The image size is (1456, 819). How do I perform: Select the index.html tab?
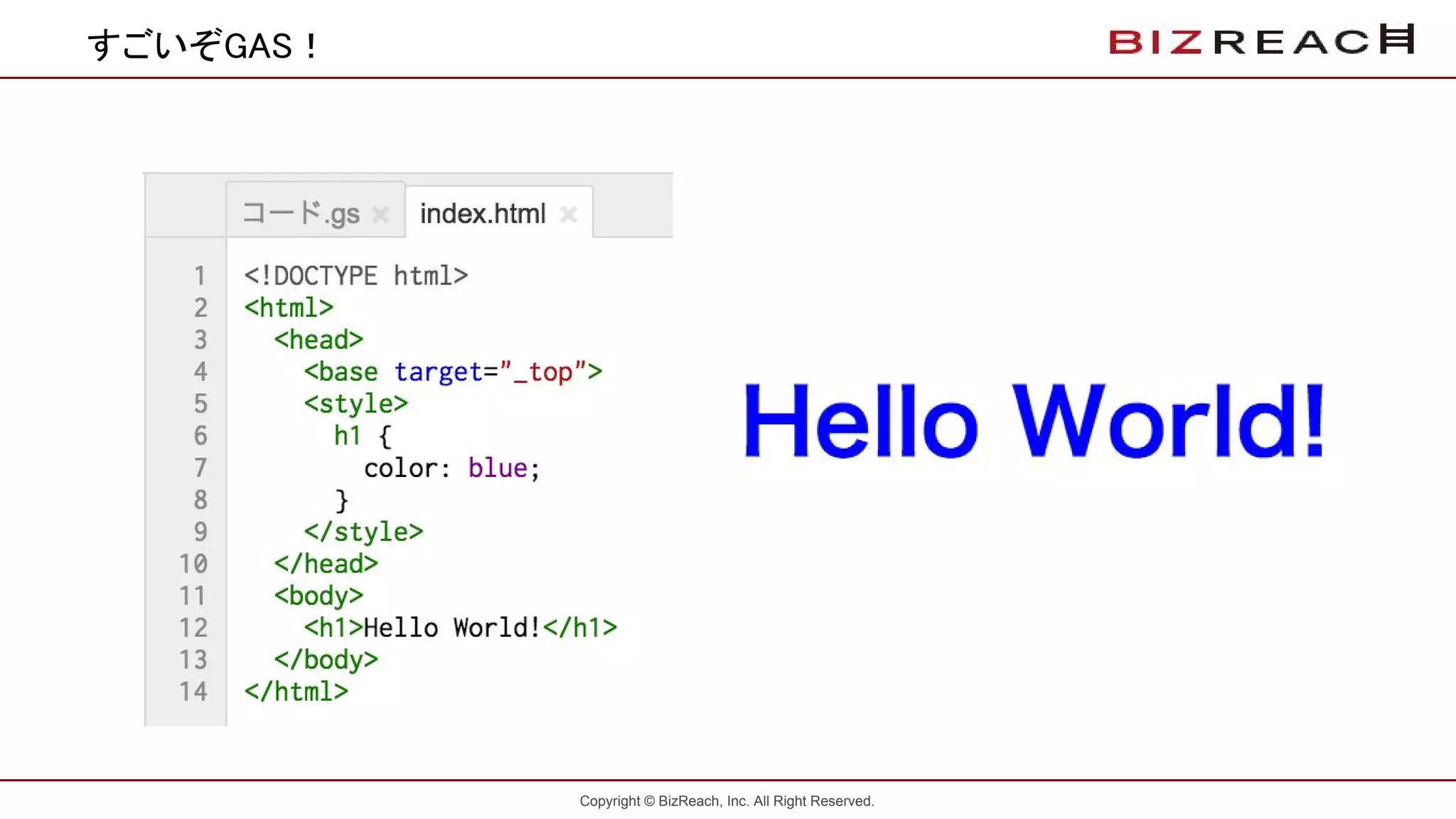tap(483, 213)
